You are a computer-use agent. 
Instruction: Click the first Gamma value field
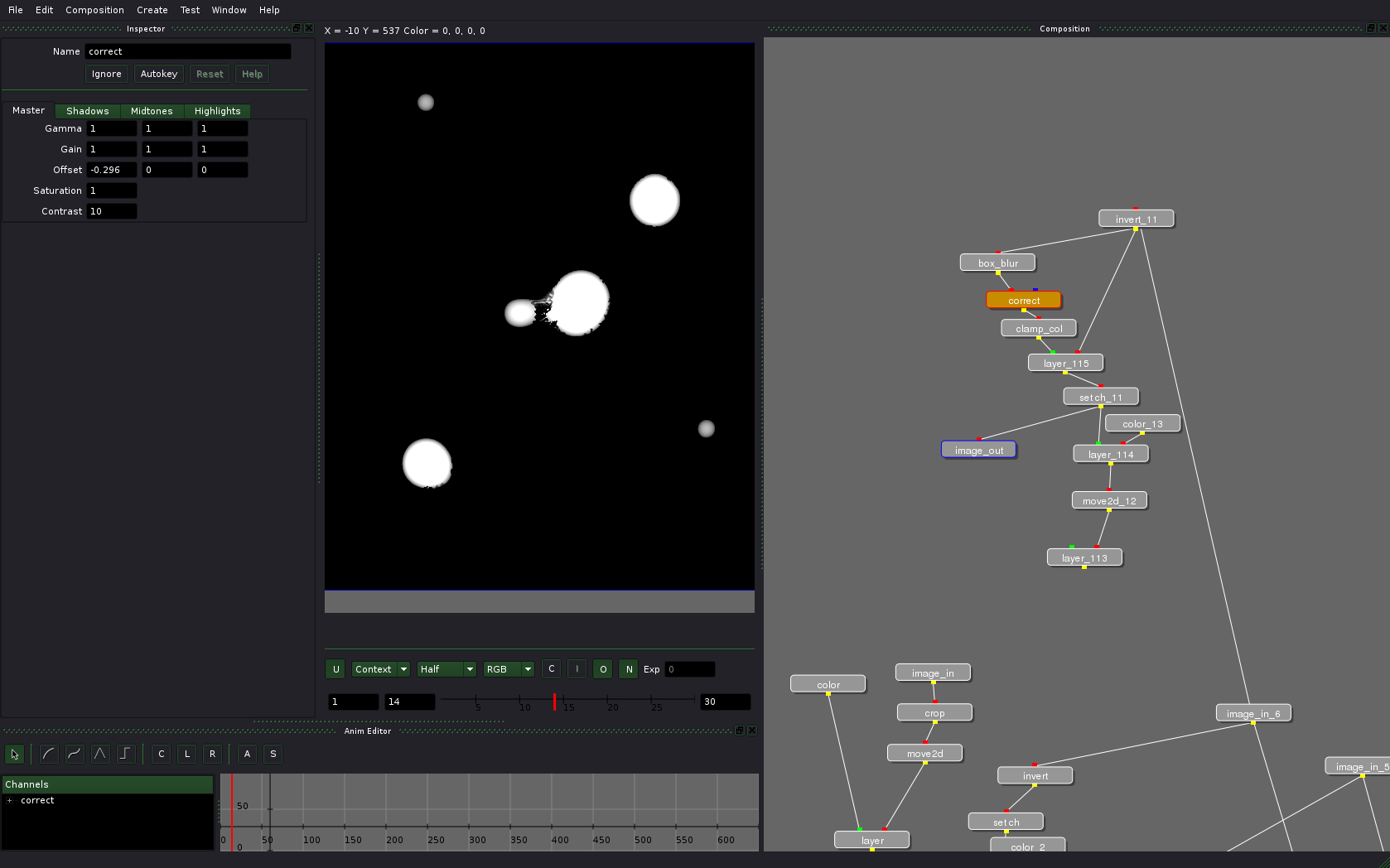[x=112, y=128]
